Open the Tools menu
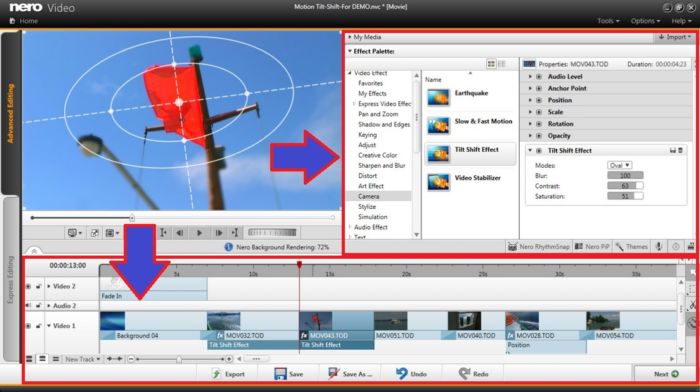 [x=608, y=21]
